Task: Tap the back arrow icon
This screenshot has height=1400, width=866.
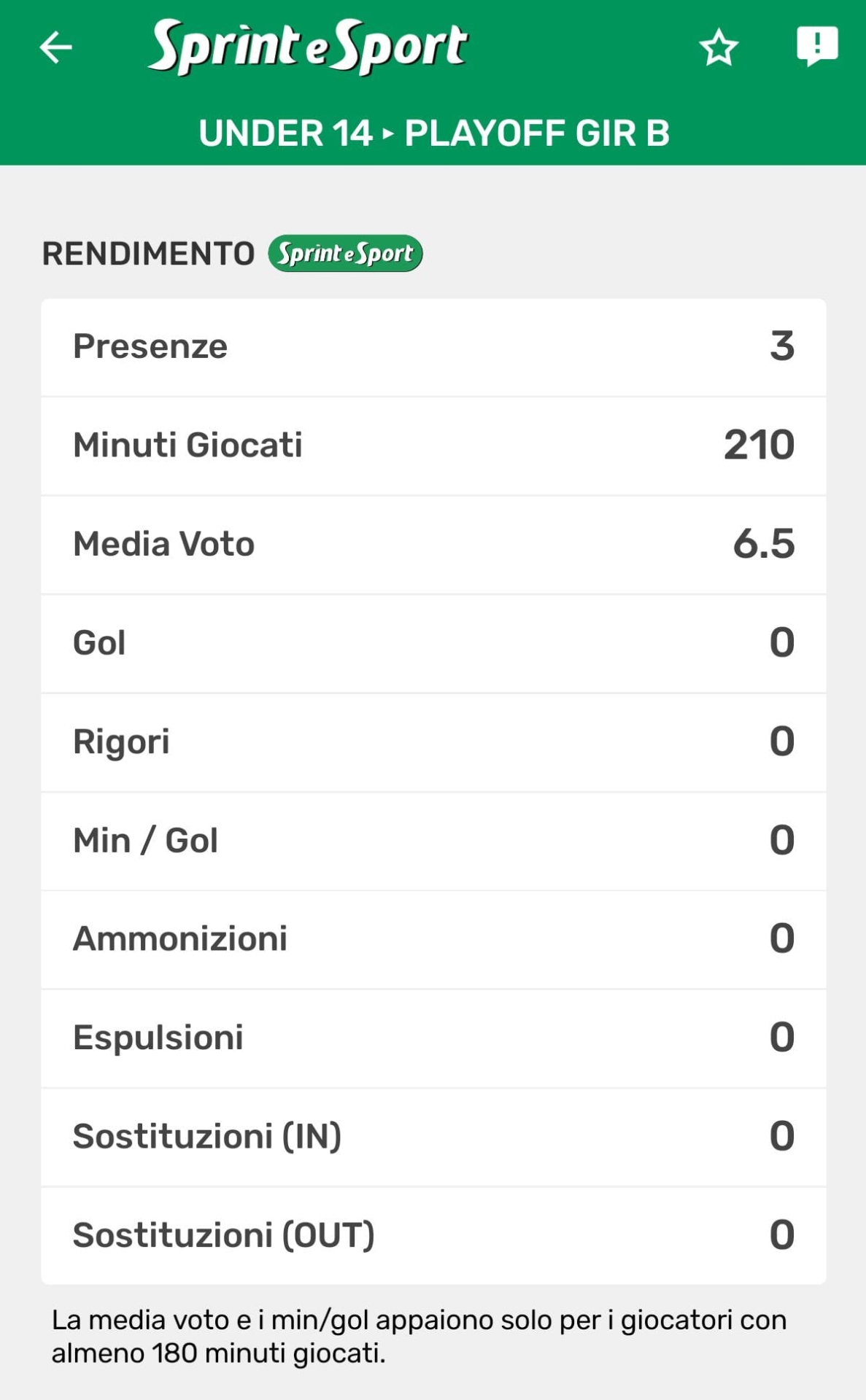Action: click(x=56, y=48)
